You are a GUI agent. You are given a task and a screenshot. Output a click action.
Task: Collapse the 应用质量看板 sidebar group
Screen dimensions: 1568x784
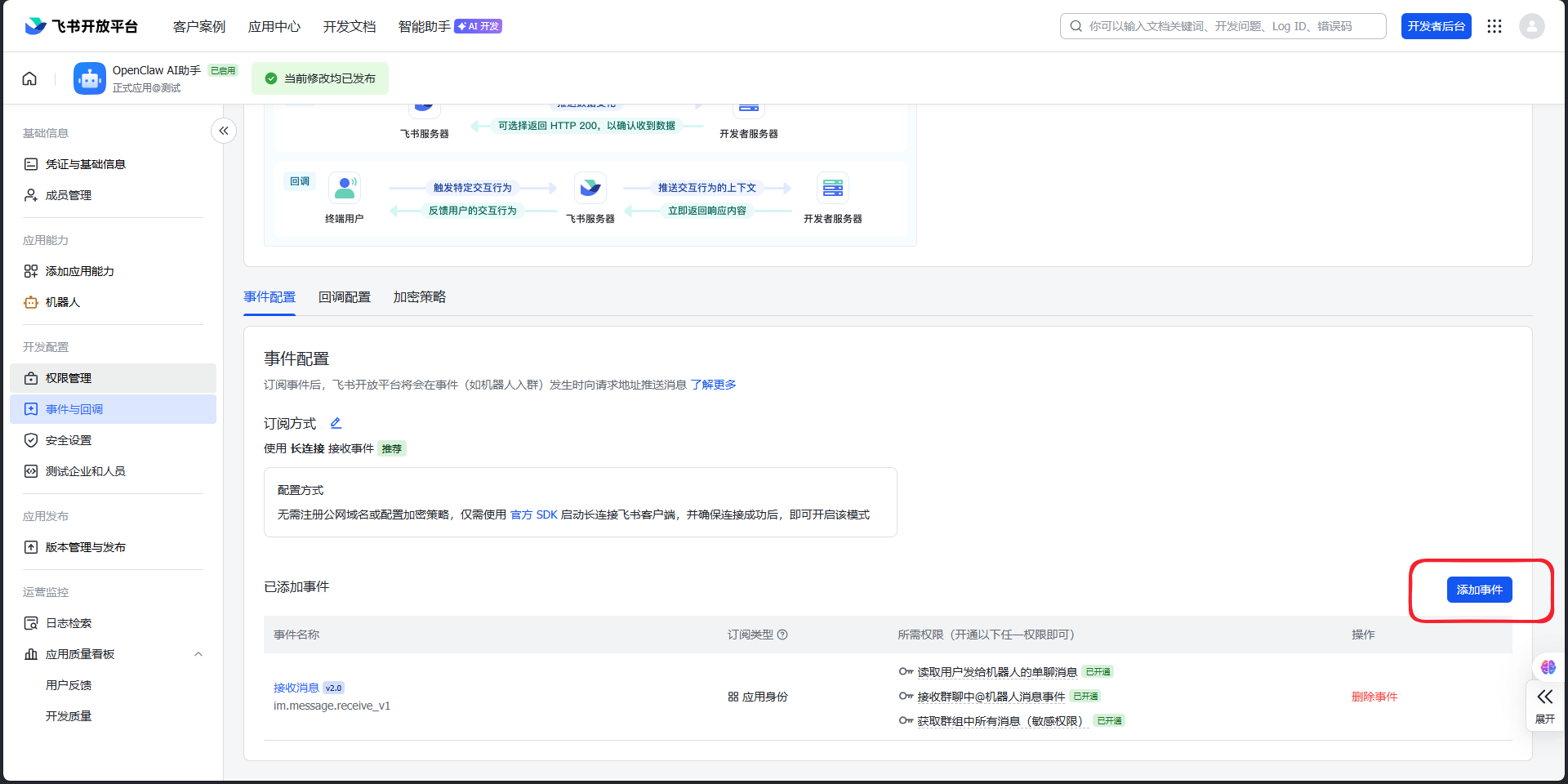coord(198,654)
